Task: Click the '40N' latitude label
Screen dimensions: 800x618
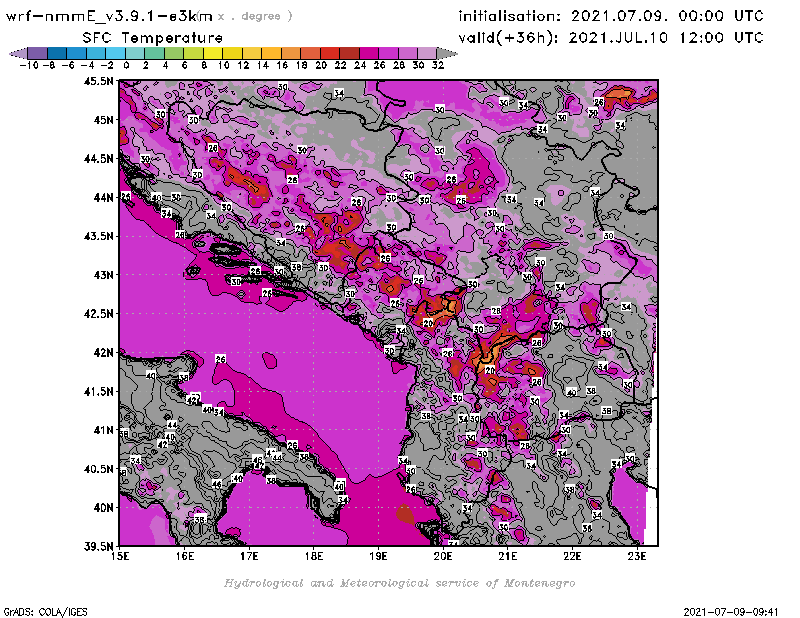Action: click(103, 508)
